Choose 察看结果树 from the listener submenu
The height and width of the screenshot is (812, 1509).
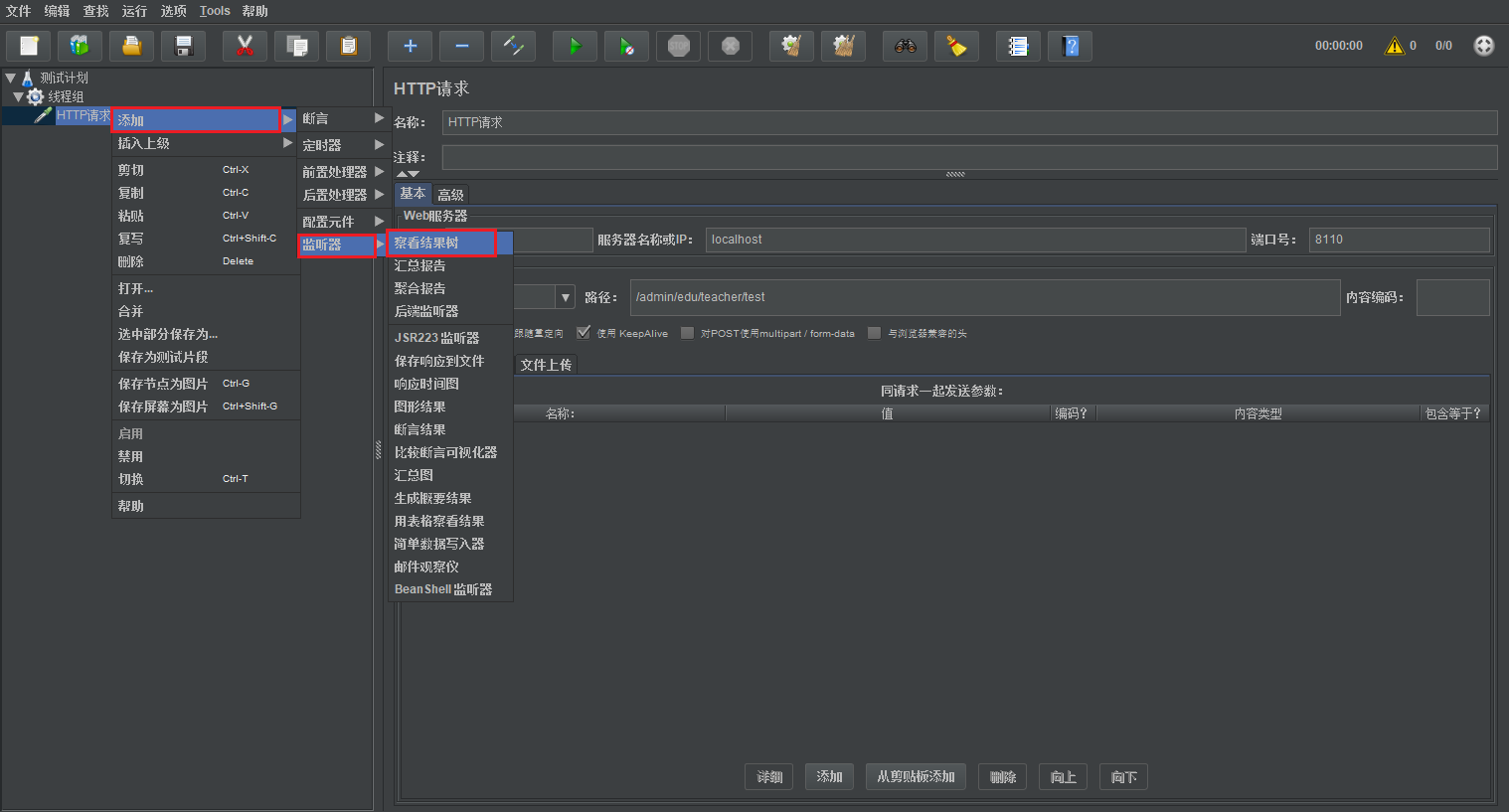click(x=449, y=243)
